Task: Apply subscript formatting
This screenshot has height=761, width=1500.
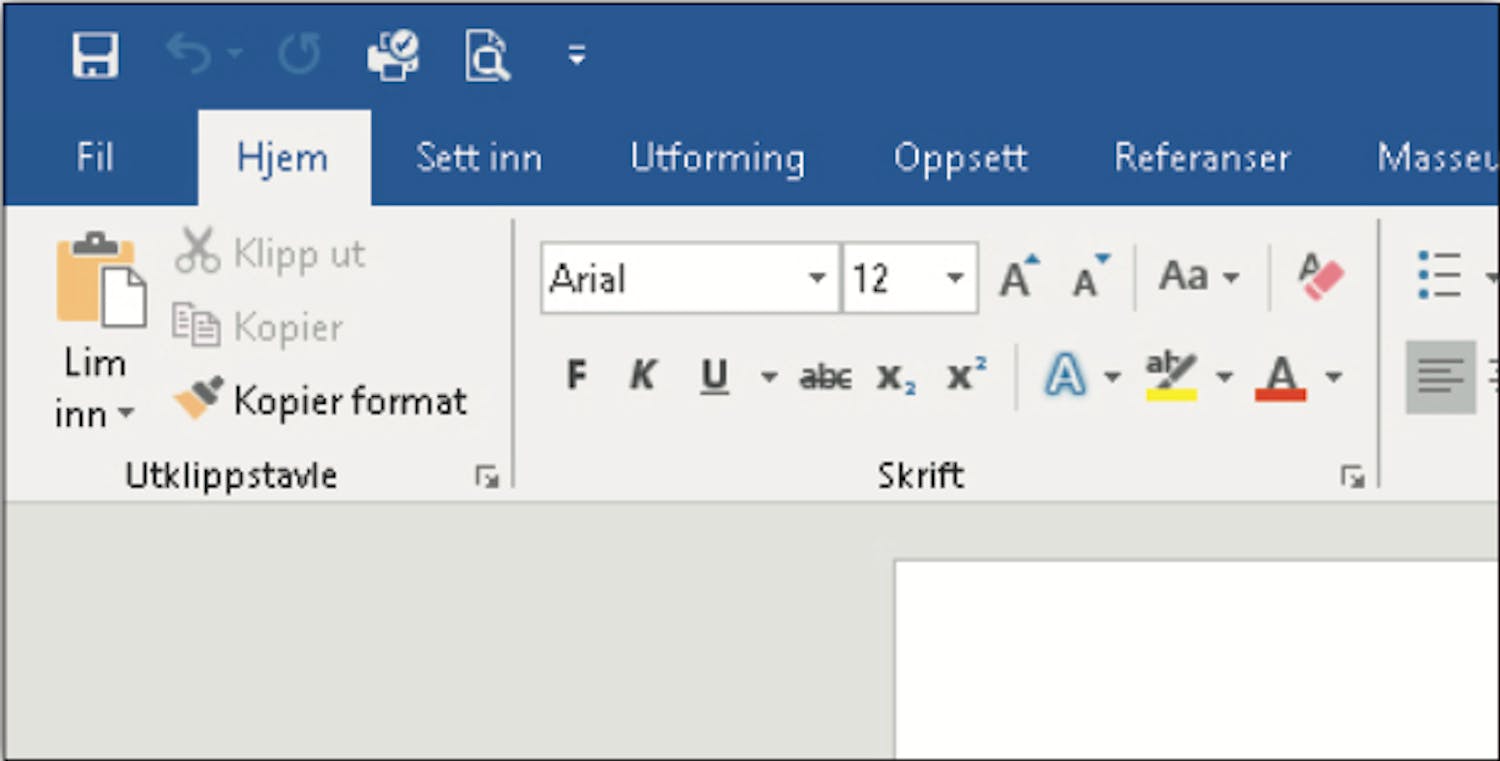Action: point(896,377)
